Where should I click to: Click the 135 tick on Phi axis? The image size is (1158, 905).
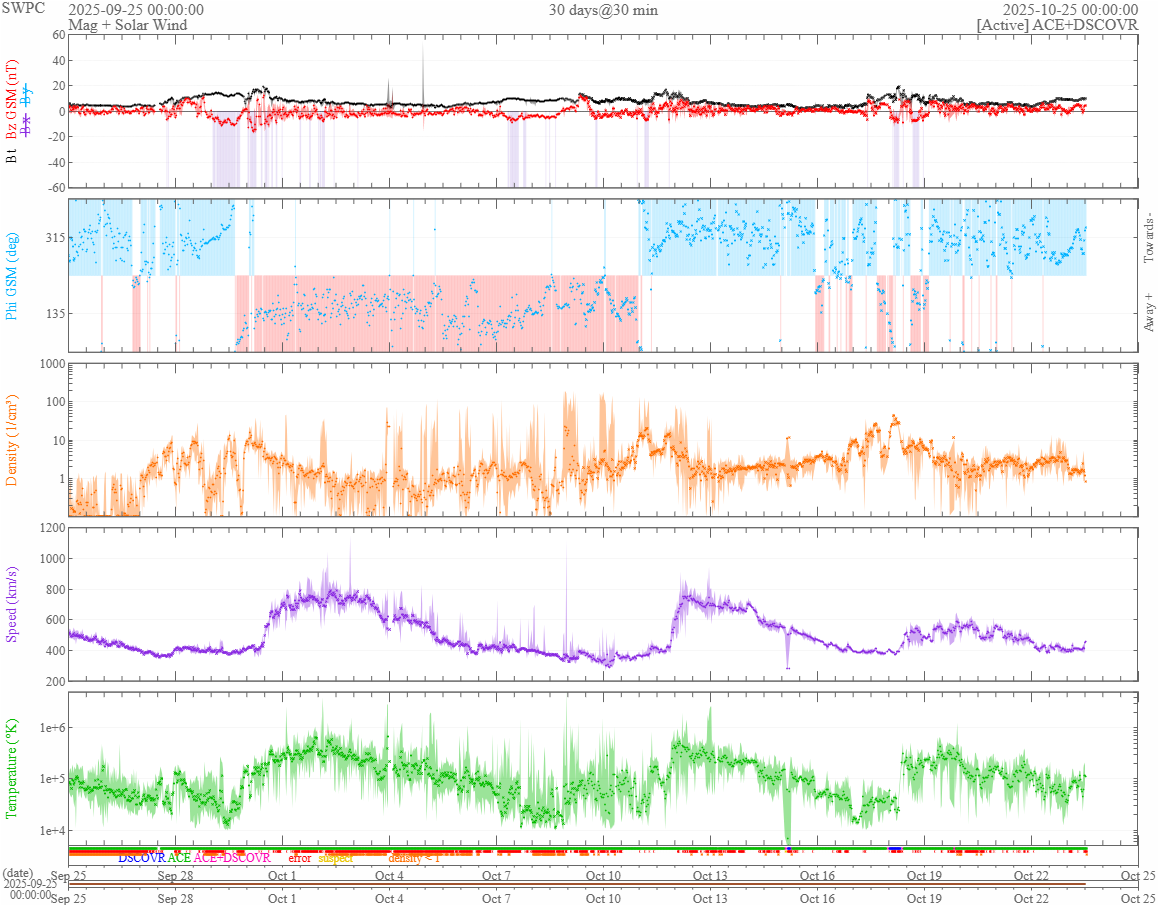[x=55, y=313]
